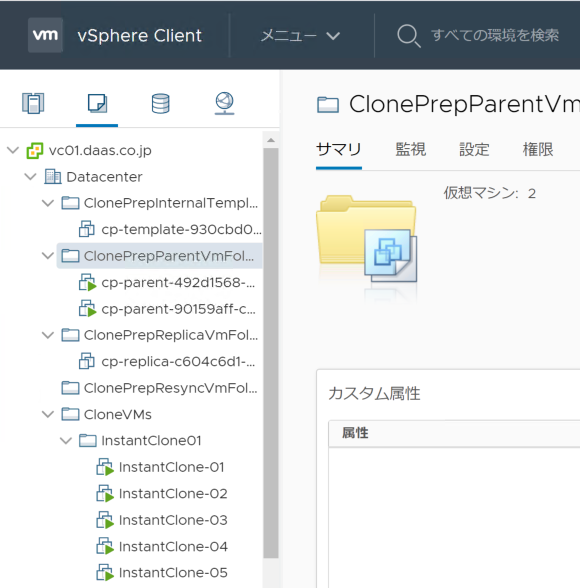Select the ClonePrepResyncVmFol tree row
The width and height of the screenshot is (580, 588).
point(171,388)
